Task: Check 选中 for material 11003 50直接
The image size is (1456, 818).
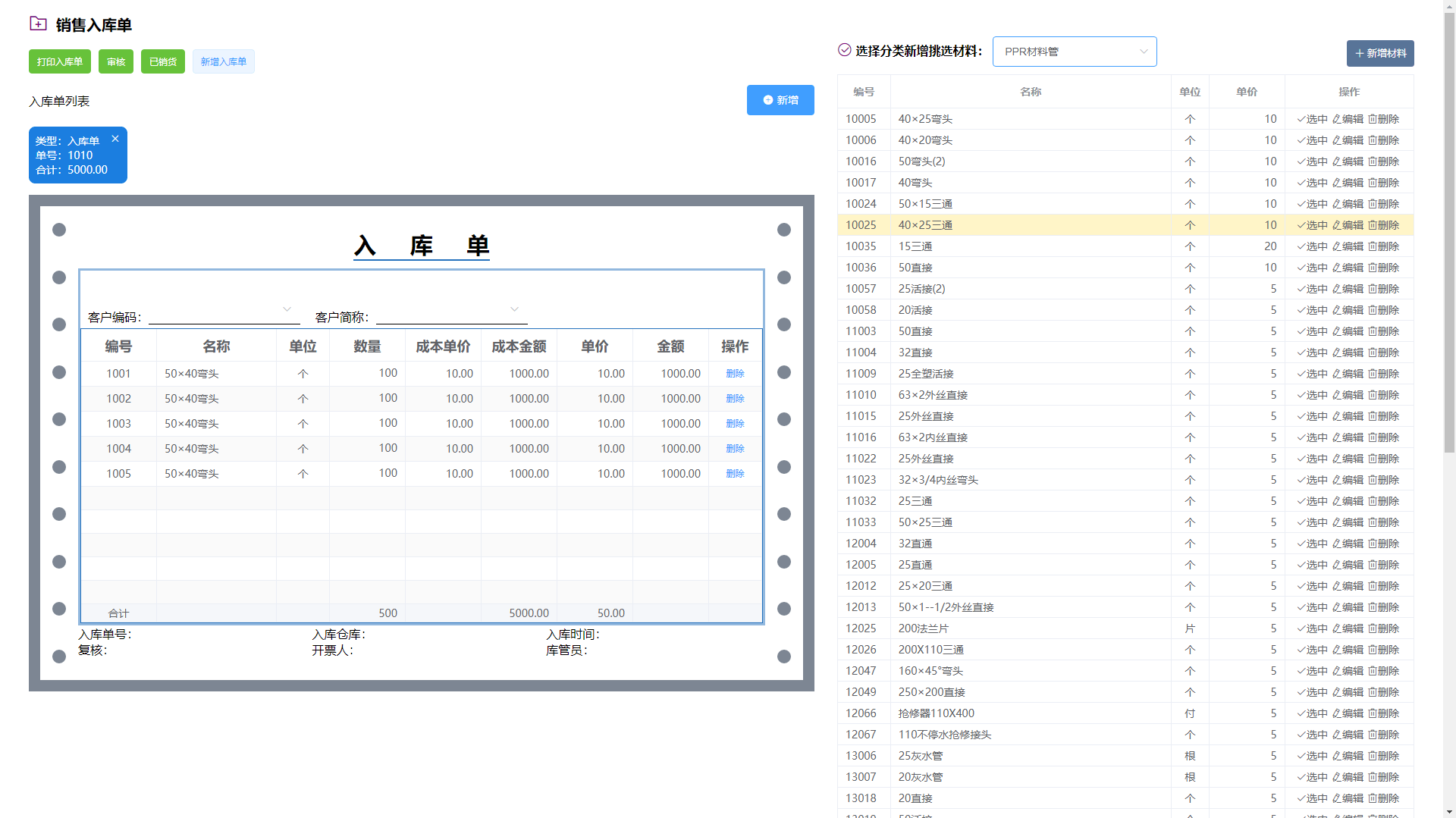Action: pos(1312,331)
